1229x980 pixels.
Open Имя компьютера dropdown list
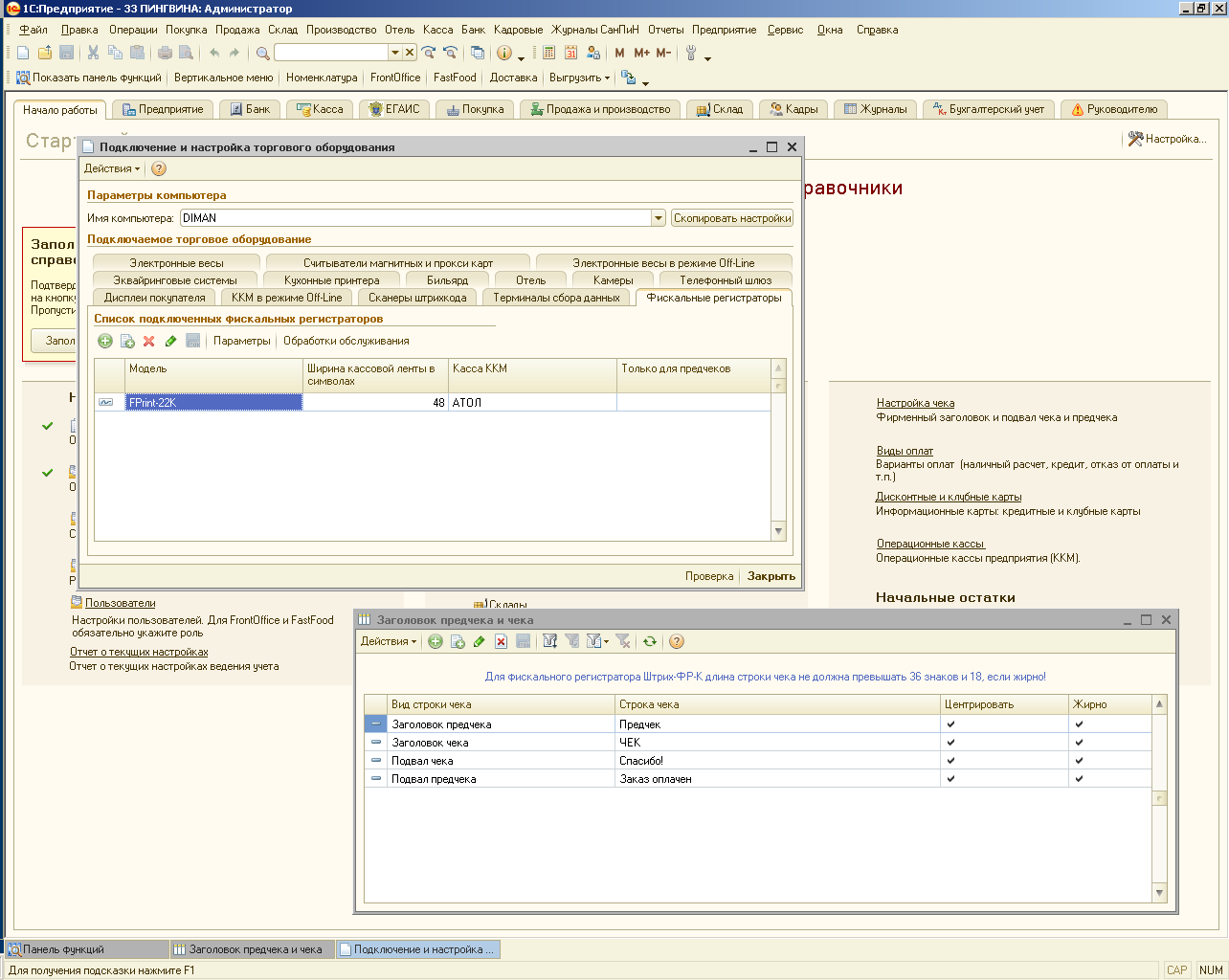pos(659,218)
